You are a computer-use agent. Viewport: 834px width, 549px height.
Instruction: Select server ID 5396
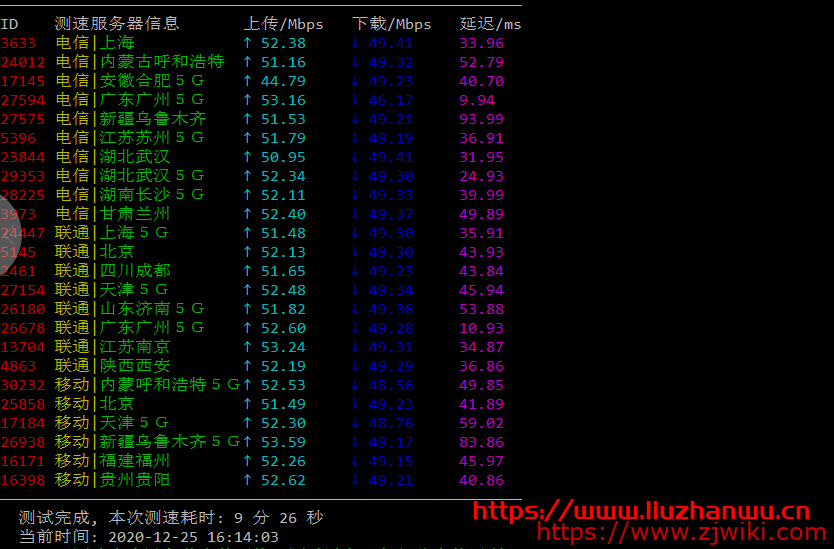coord(18,138)
